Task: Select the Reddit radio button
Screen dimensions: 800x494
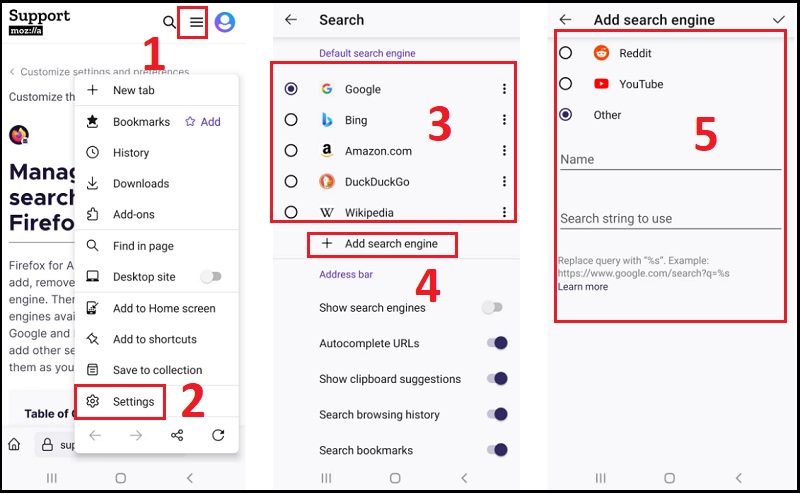Action: [x=565, y=53]
